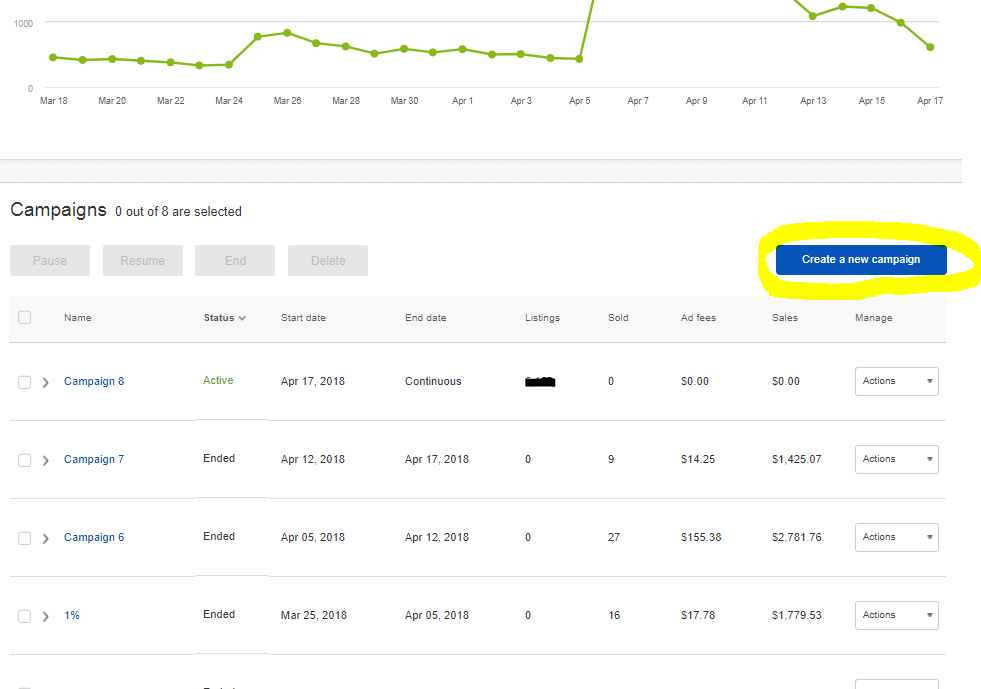Open Actions dropdown for Campaign 8
This screenshot has height=689, width=981.
[x=896, y=381]
